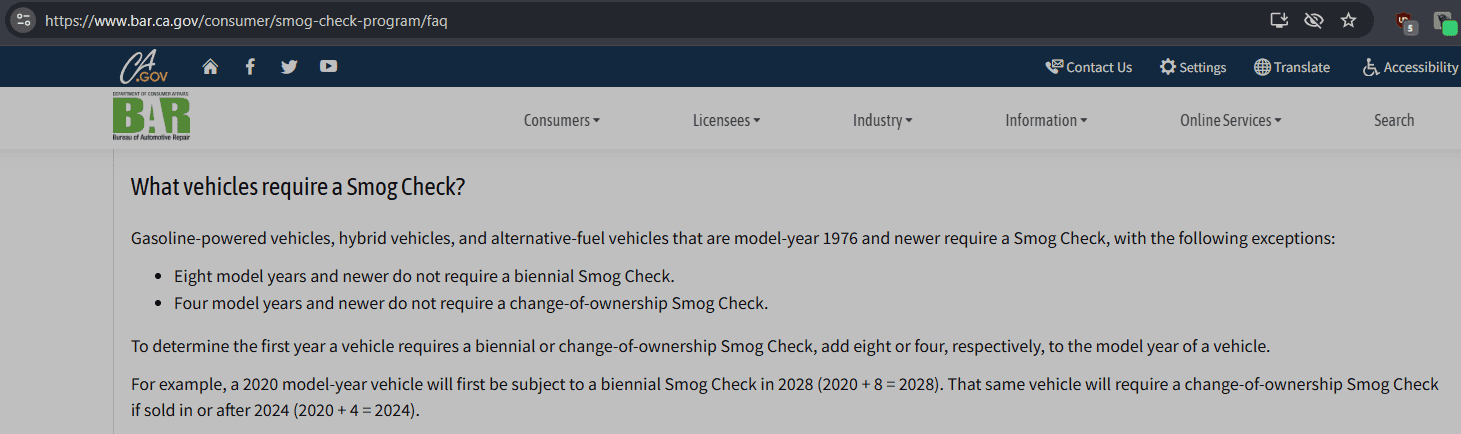Open the Information menu
Screen dimensions: 1461x434
click(1045, 120)
